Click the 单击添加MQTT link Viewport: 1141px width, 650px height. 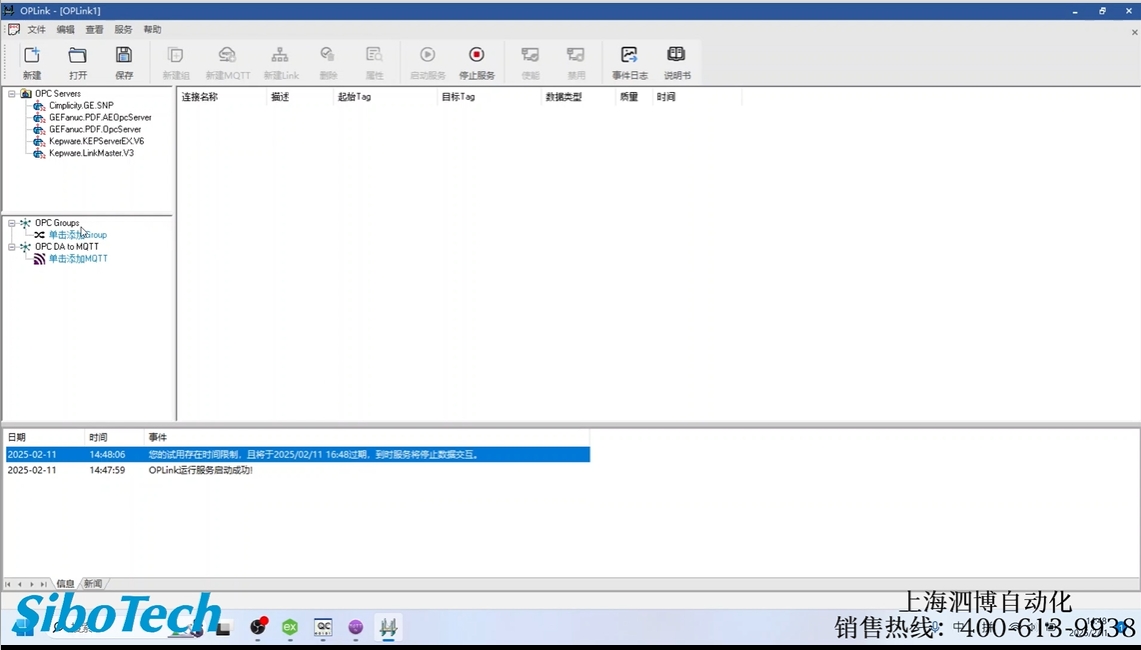pos(78,259)
